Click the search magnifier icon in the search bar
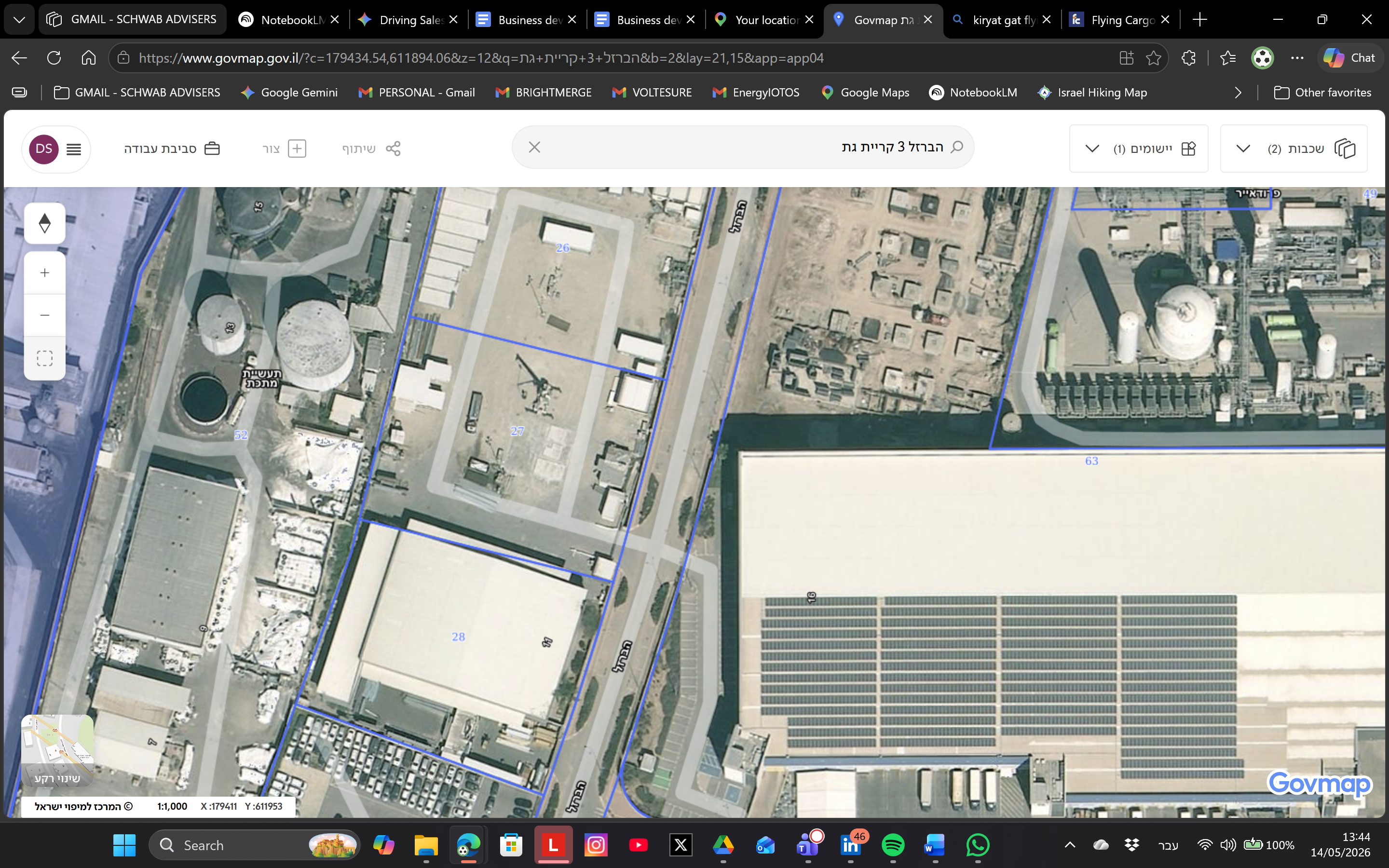Screen dimensions: 1389x868 pos(957,147)
